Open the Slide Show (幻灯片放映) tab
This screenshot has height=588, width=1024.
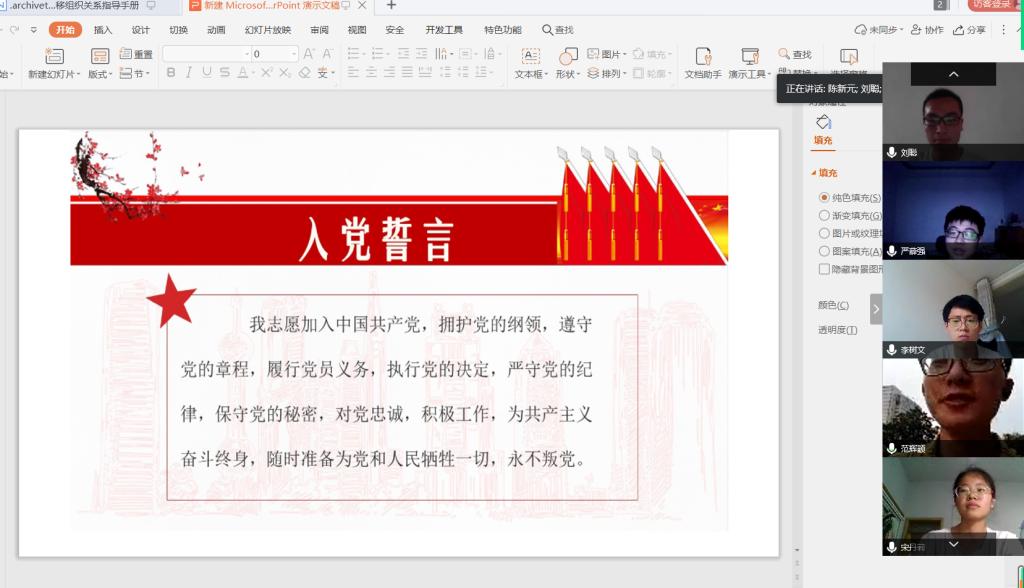click(x=268, y=30)
